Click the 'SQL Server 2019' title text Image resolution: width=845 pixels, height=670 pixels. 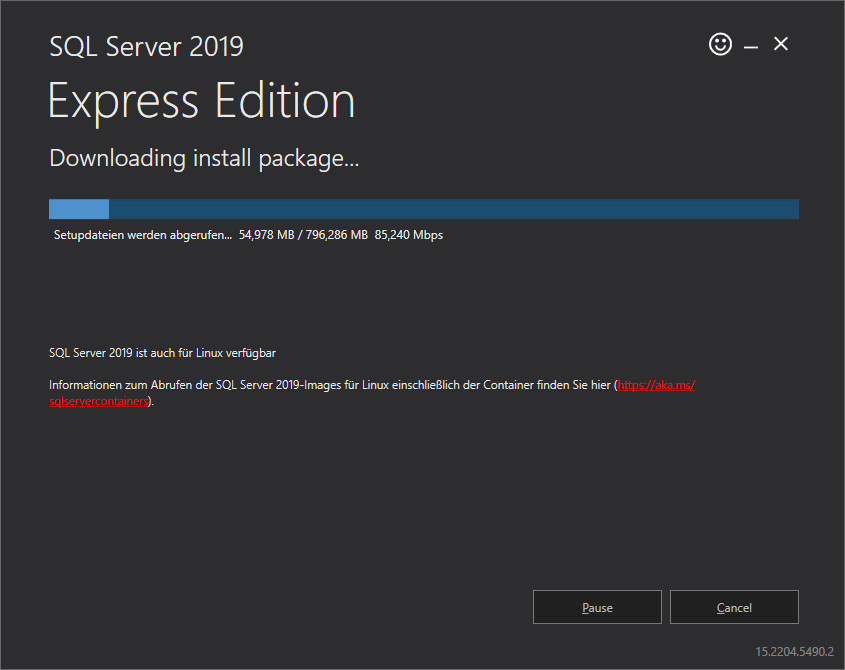pos(146,46)
